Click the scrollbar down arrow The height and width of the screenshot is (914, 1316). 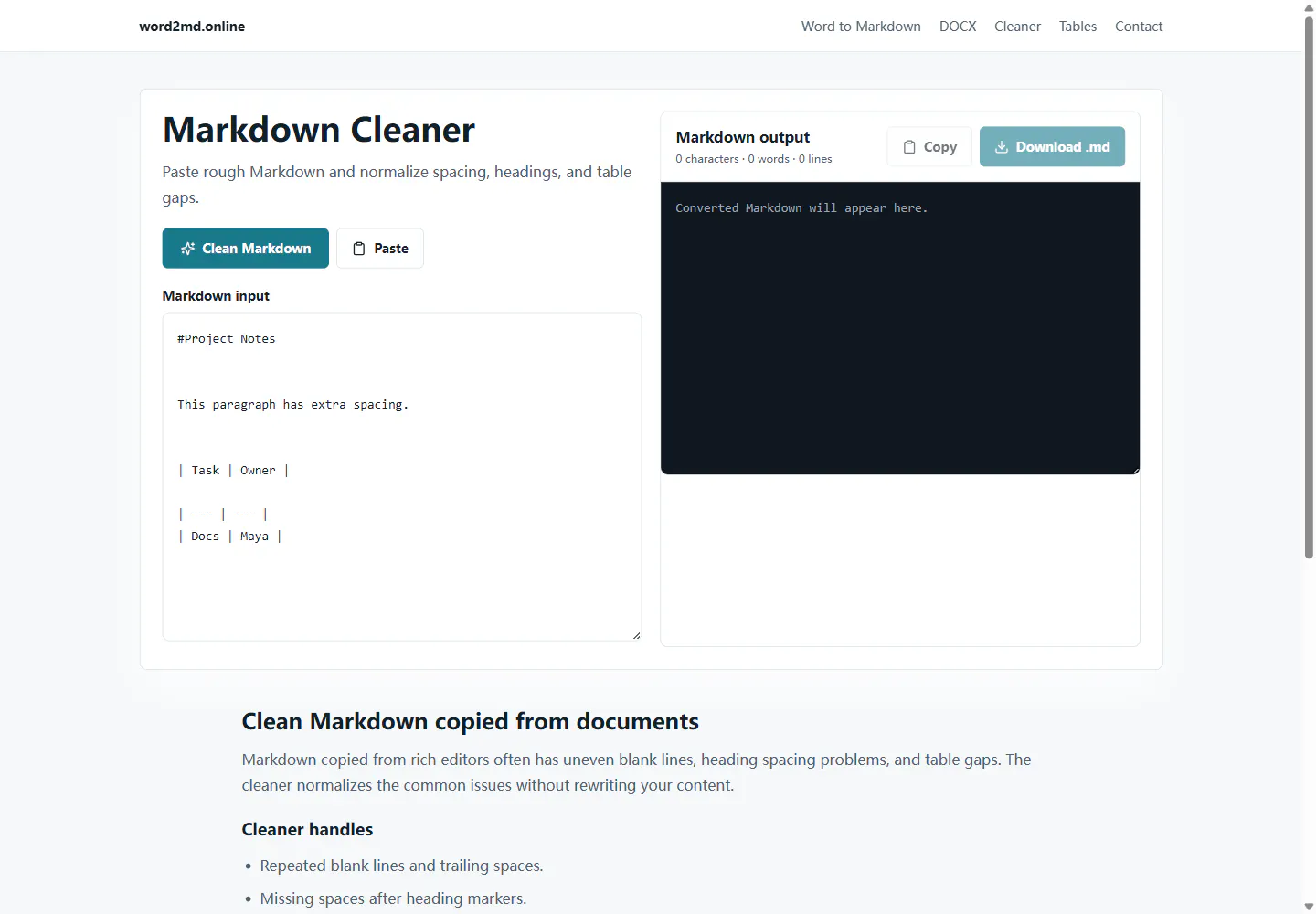tap(1309, 907)
